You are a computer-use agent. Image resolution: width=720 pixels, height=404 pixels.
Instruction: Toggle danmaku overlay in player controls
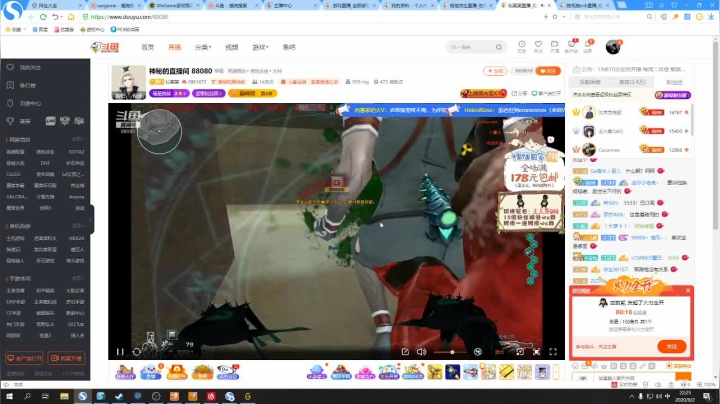click(478, 352)
